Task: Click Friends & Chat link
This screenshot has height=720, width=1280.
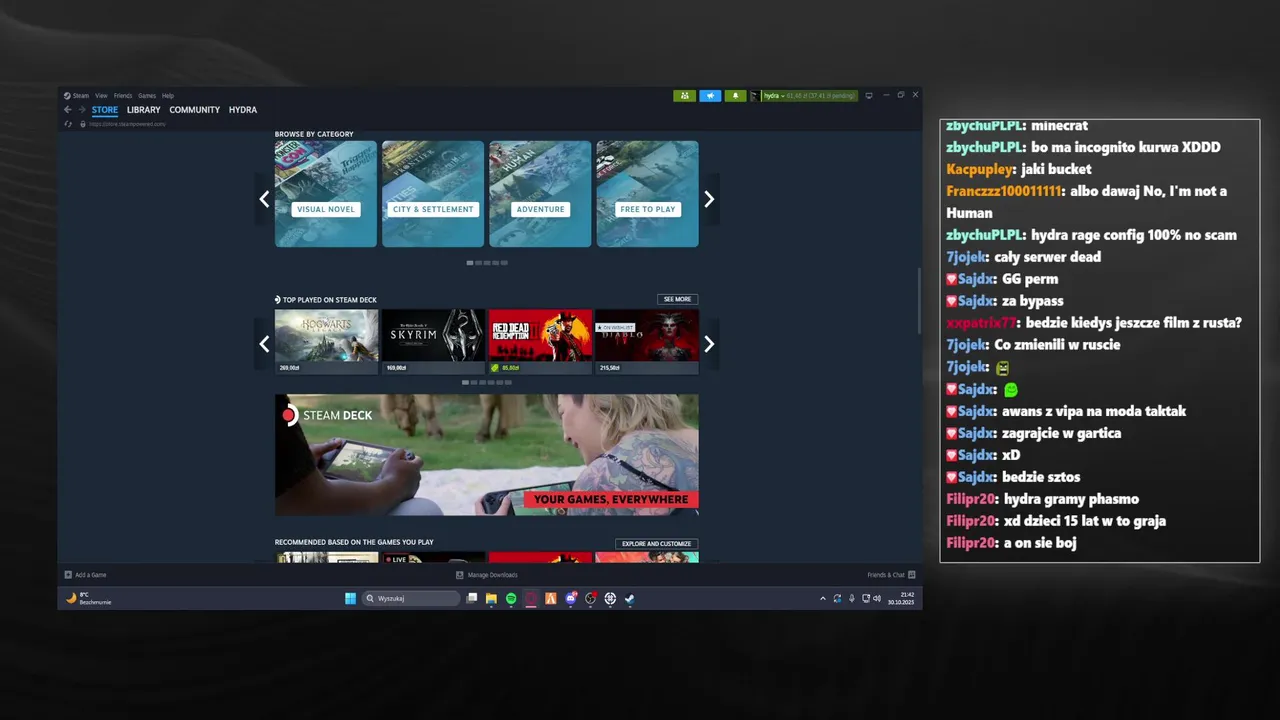Action: click(886, 575)
